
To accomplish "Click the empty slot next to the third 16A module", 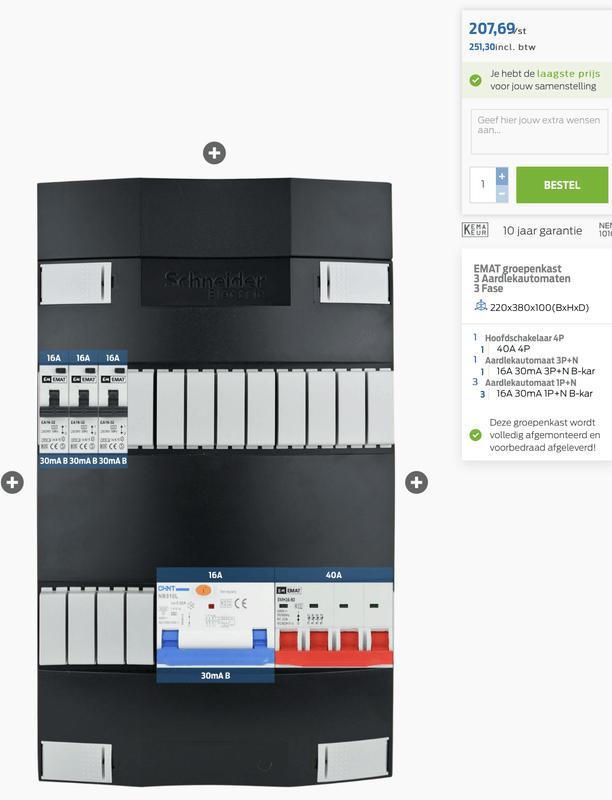I will [141, 409].
